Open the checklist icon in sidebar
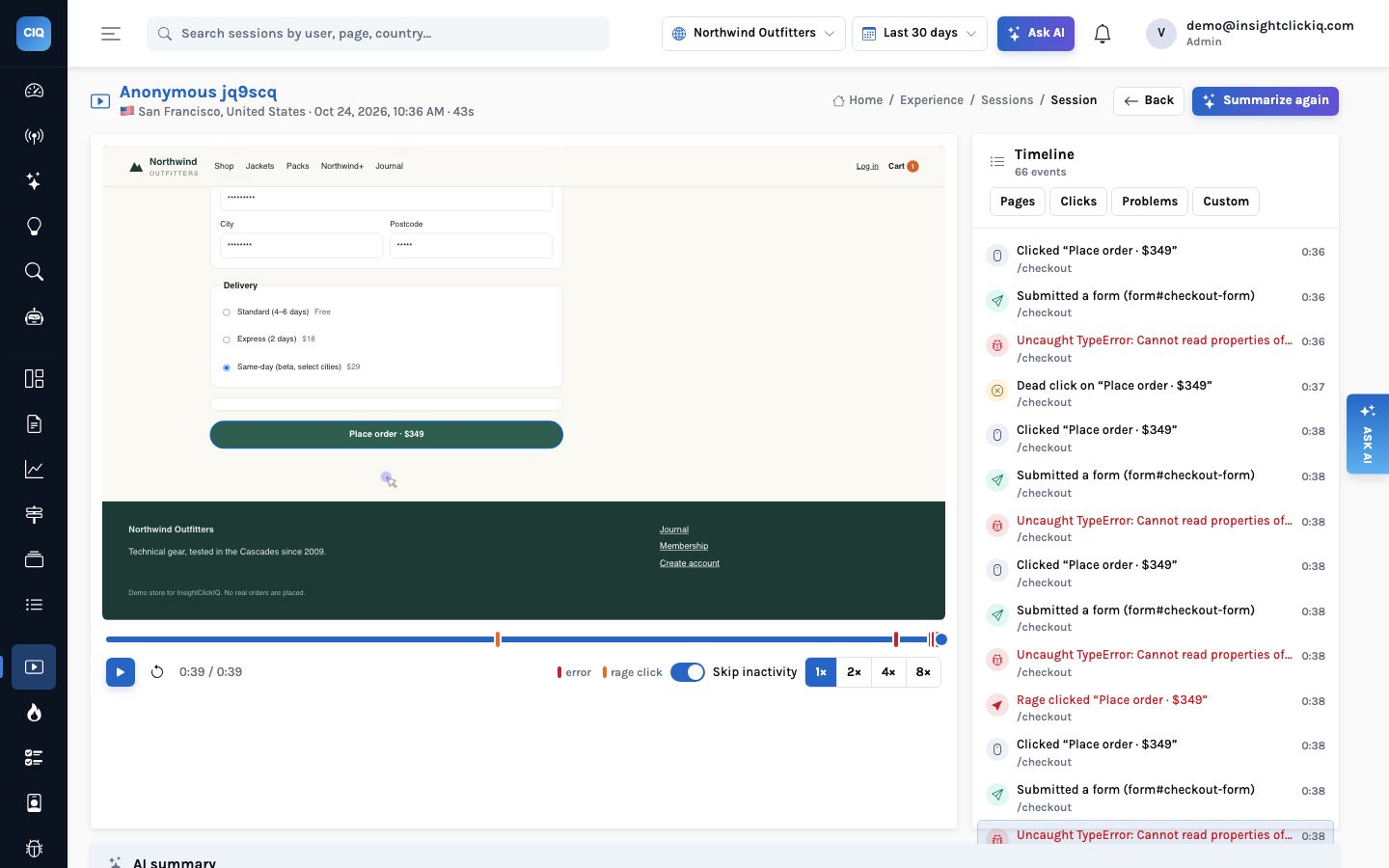Screen dimensions: 1389x868 point(34,757)
